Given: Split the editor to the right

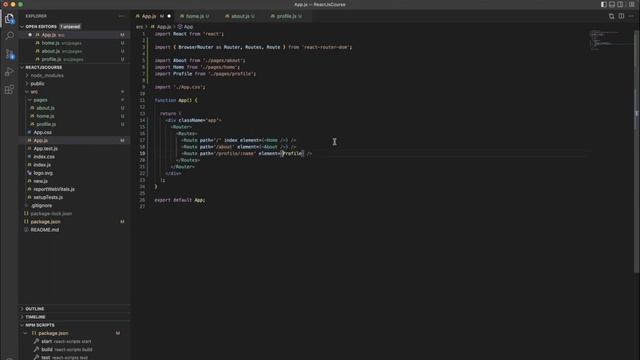Looking at the screenshot, I should click(x=621, y=16).
